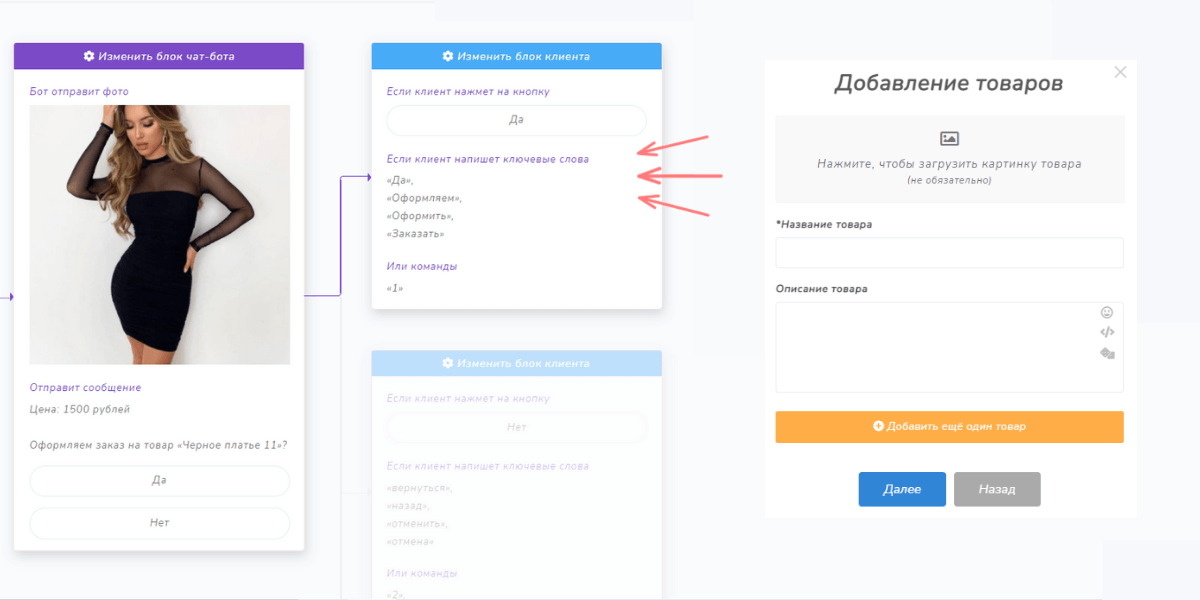Click the gear icon on the lower client block
Image resolution: width=1200 pixels, height=600 pixels.
tap(448, 363)
